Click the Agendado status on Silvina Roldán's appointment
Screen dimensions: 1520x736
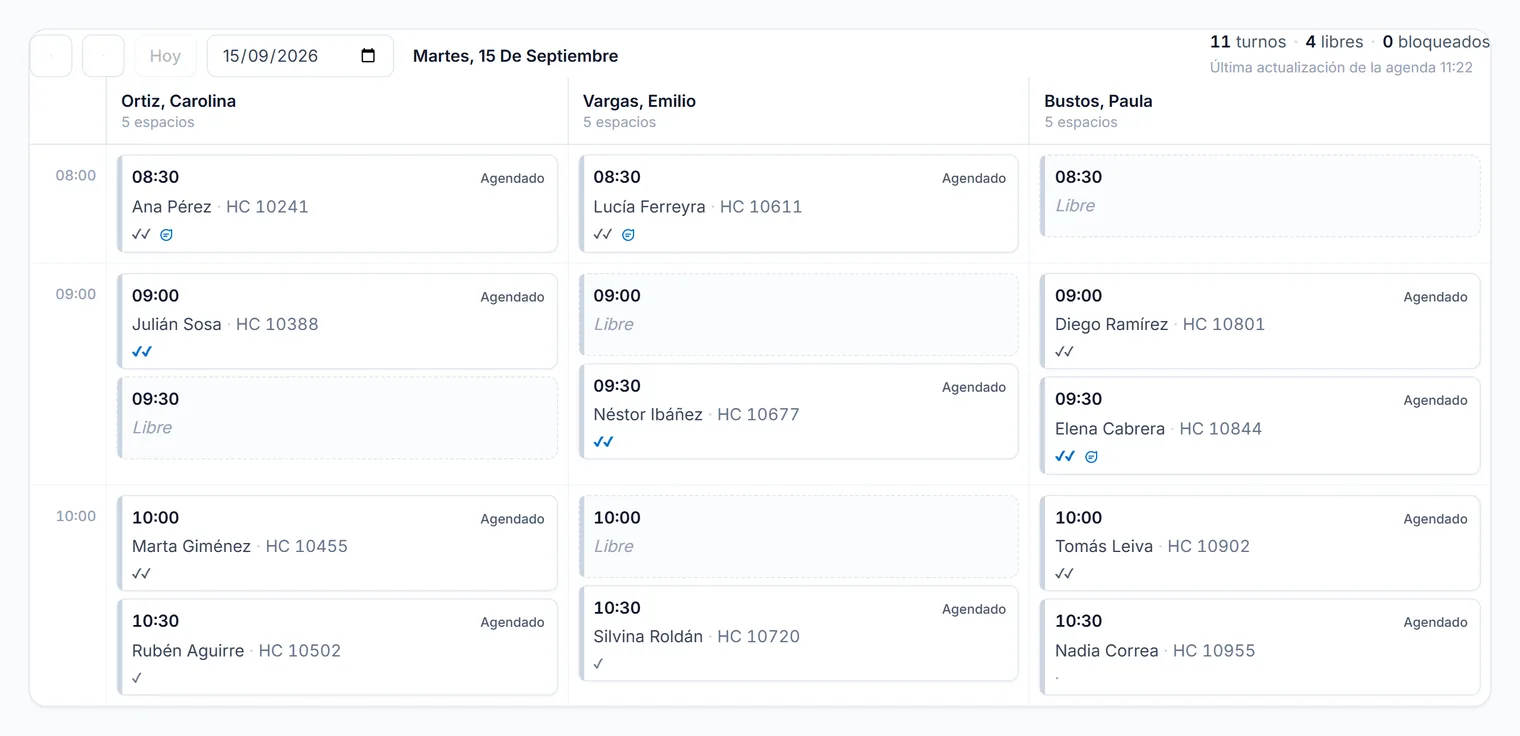pyautogui.click(x=974, y=609)
